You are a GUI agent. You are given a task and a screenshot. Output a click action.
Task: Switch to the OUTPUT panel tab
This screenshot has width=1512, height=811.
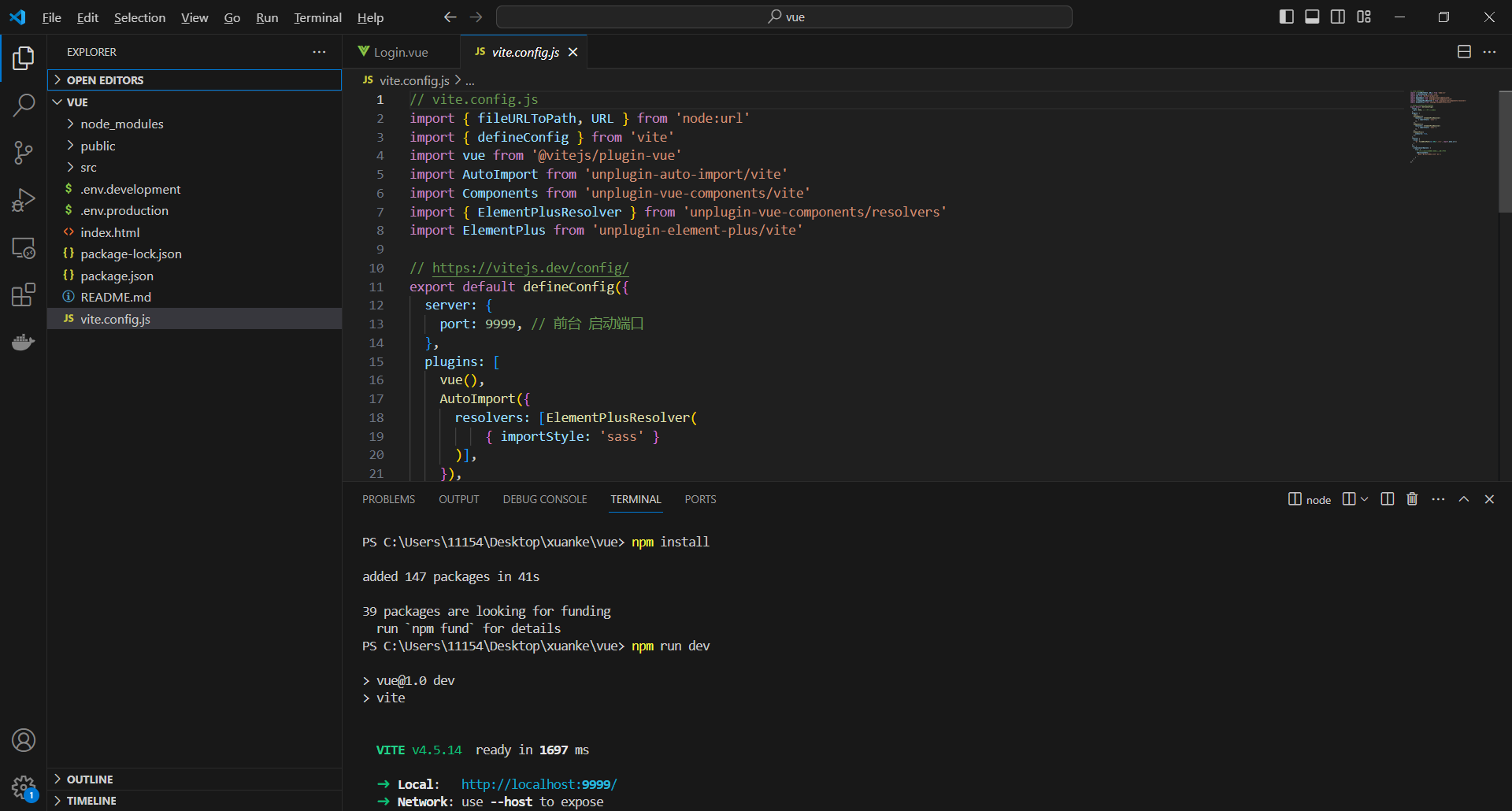pos(459,499)
